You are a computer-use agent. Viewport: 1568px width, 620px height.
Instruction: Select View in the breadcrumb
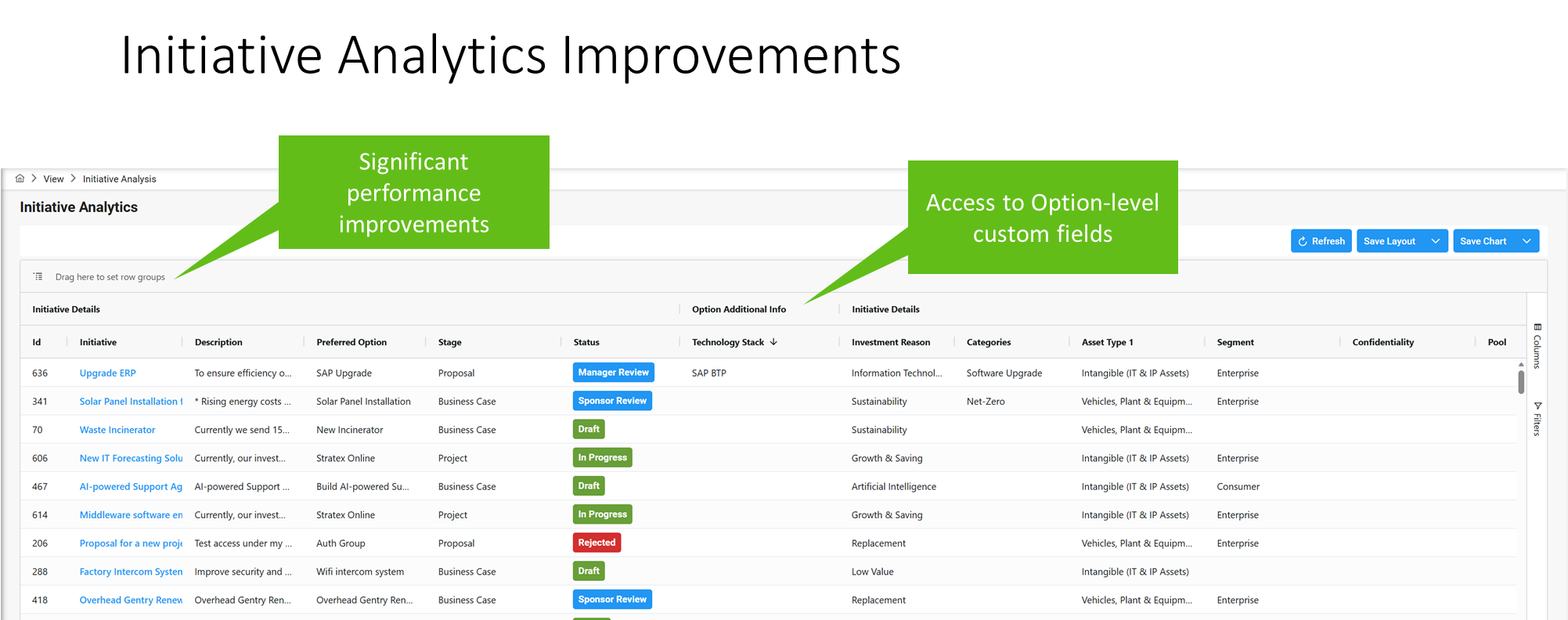click(53, 179)
